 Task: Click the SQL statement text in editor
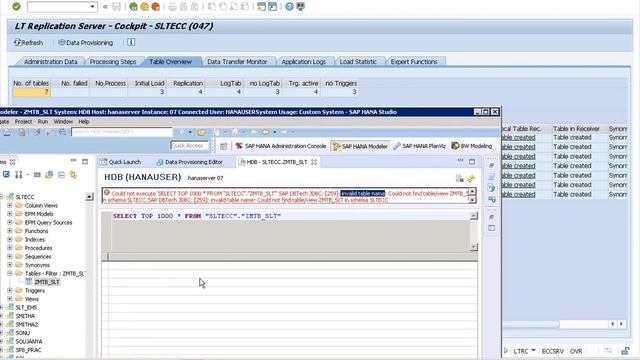click(x=197, y=216)
